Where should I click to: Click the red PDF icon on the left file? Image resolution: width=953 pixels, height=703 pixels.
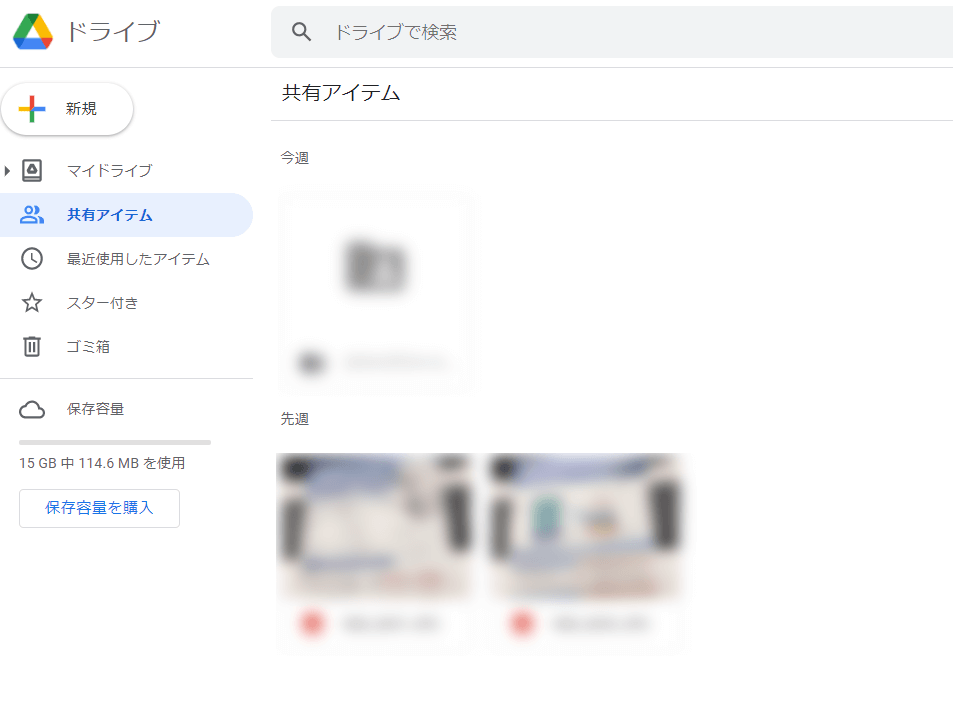coord(312,623)
